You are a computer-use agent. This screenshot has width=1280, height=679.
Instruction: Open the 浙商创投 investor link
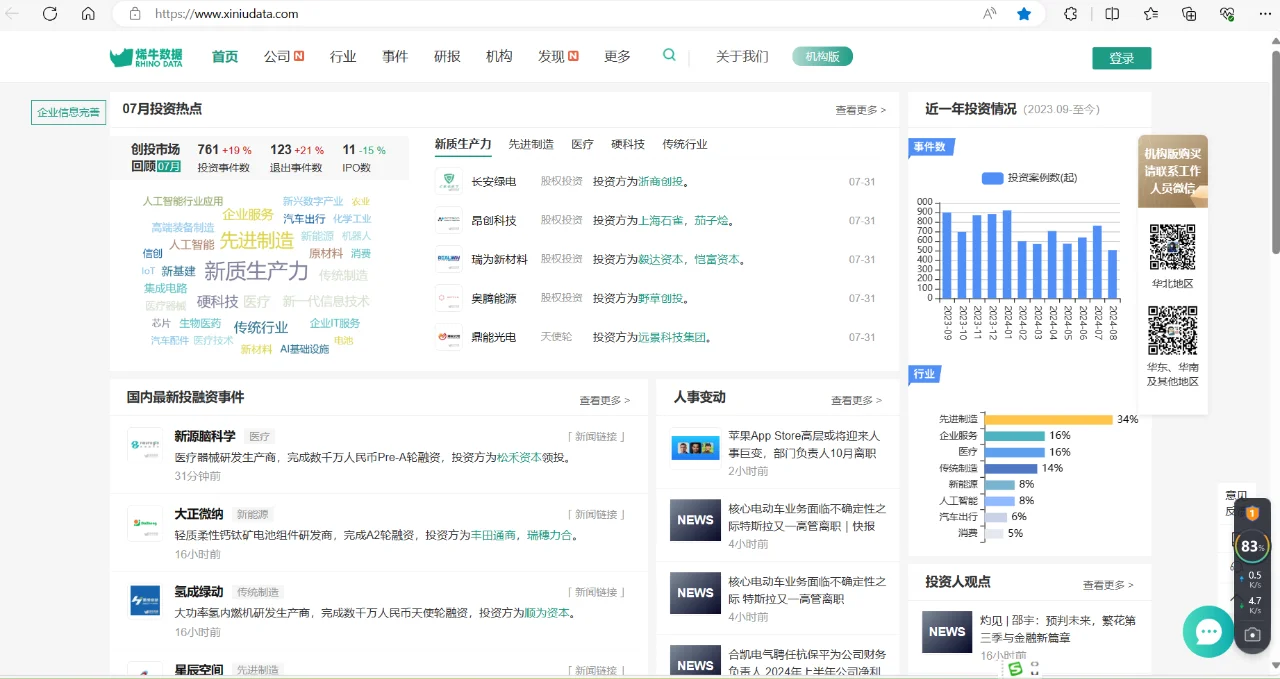[660, 182]
